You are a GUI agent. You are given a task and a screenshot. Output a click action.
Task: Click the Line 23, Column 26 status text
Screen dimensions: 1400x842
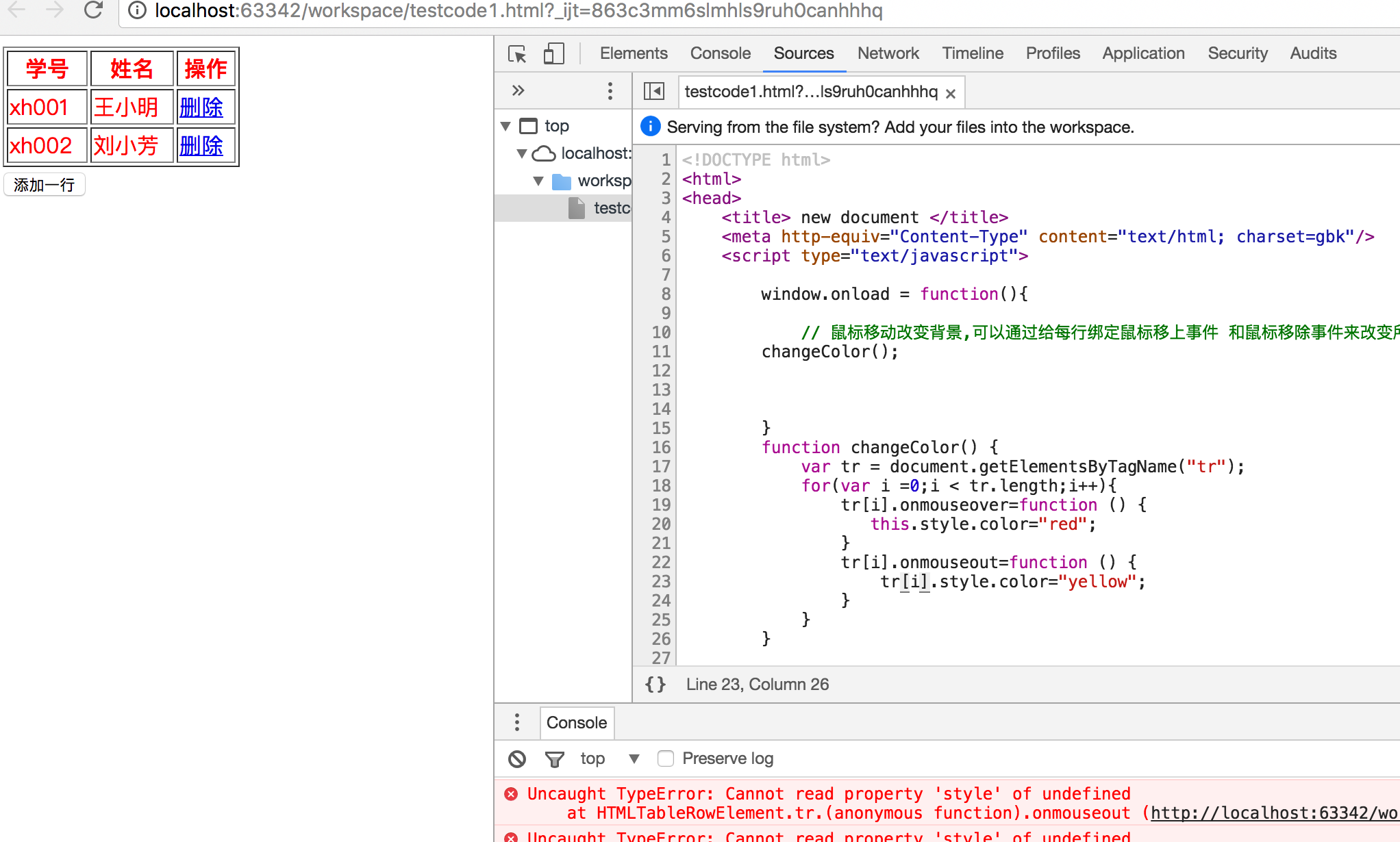758,685
